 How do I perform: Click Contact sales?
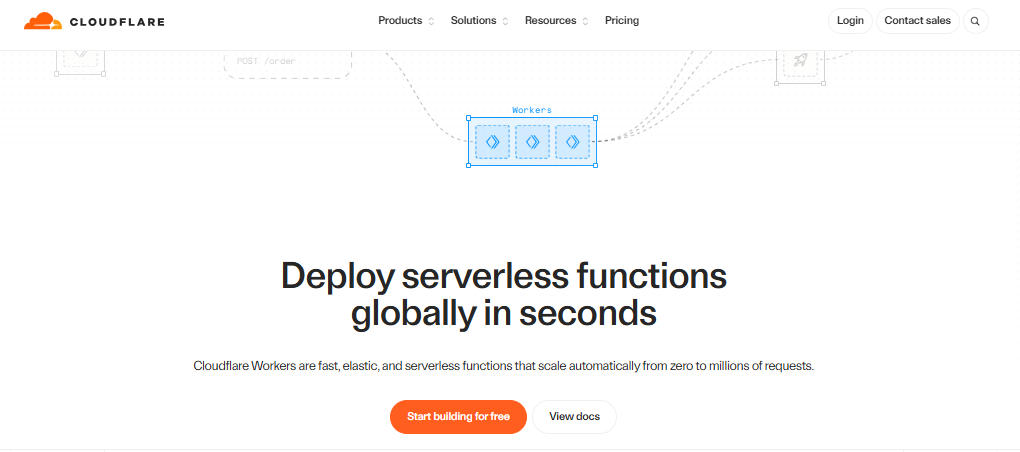(917, 21)
